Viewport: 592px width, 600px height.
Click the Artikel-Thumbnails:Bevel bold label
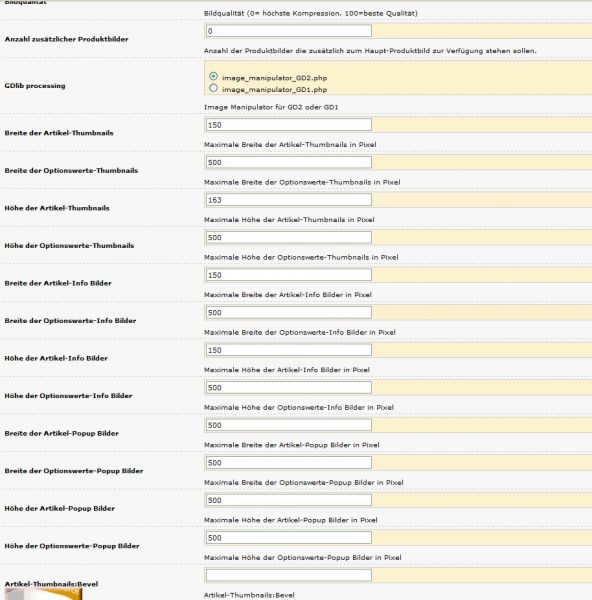click(x=51, y=584)
